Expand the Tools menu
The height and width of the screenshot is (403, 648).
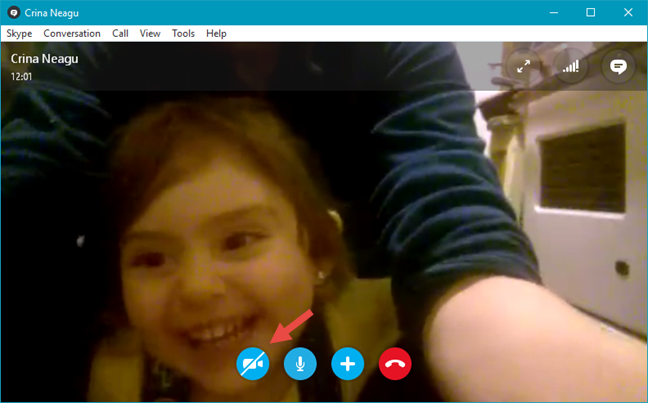point(183,33)
